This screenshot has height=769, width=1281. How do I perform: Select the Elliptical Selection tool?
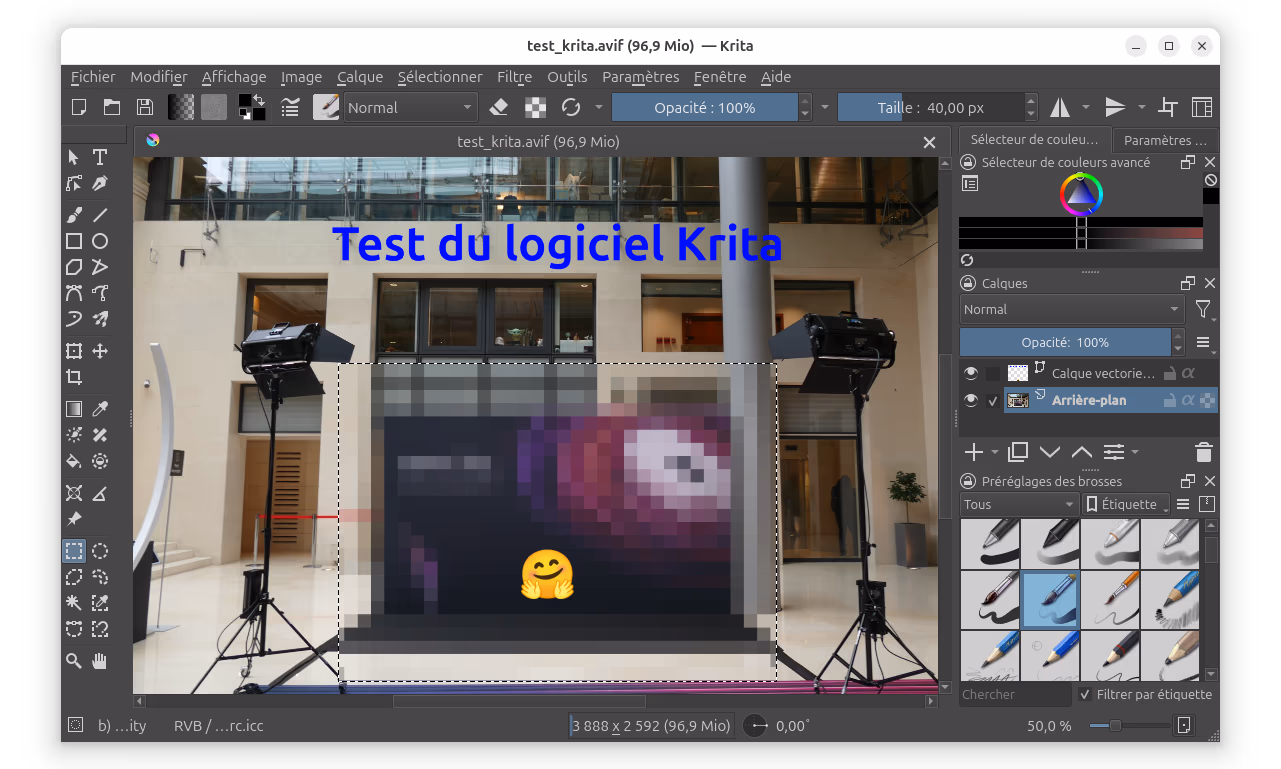(x=100, y=551)
